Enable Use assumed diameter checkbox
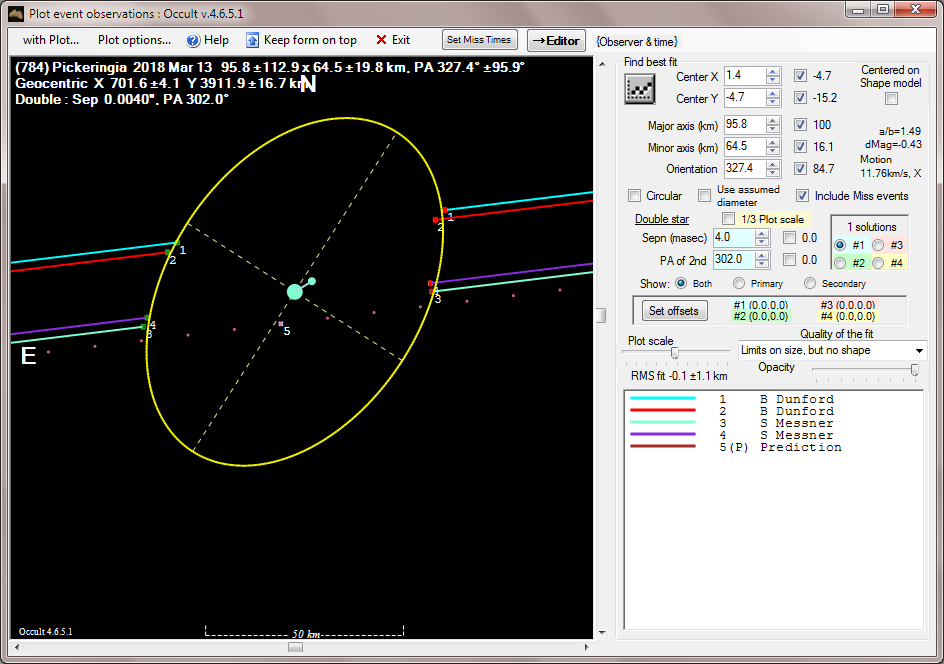Image resolution: width=944 pixels, height=664 pixels. pyautogui.click(x=704, y=196)
